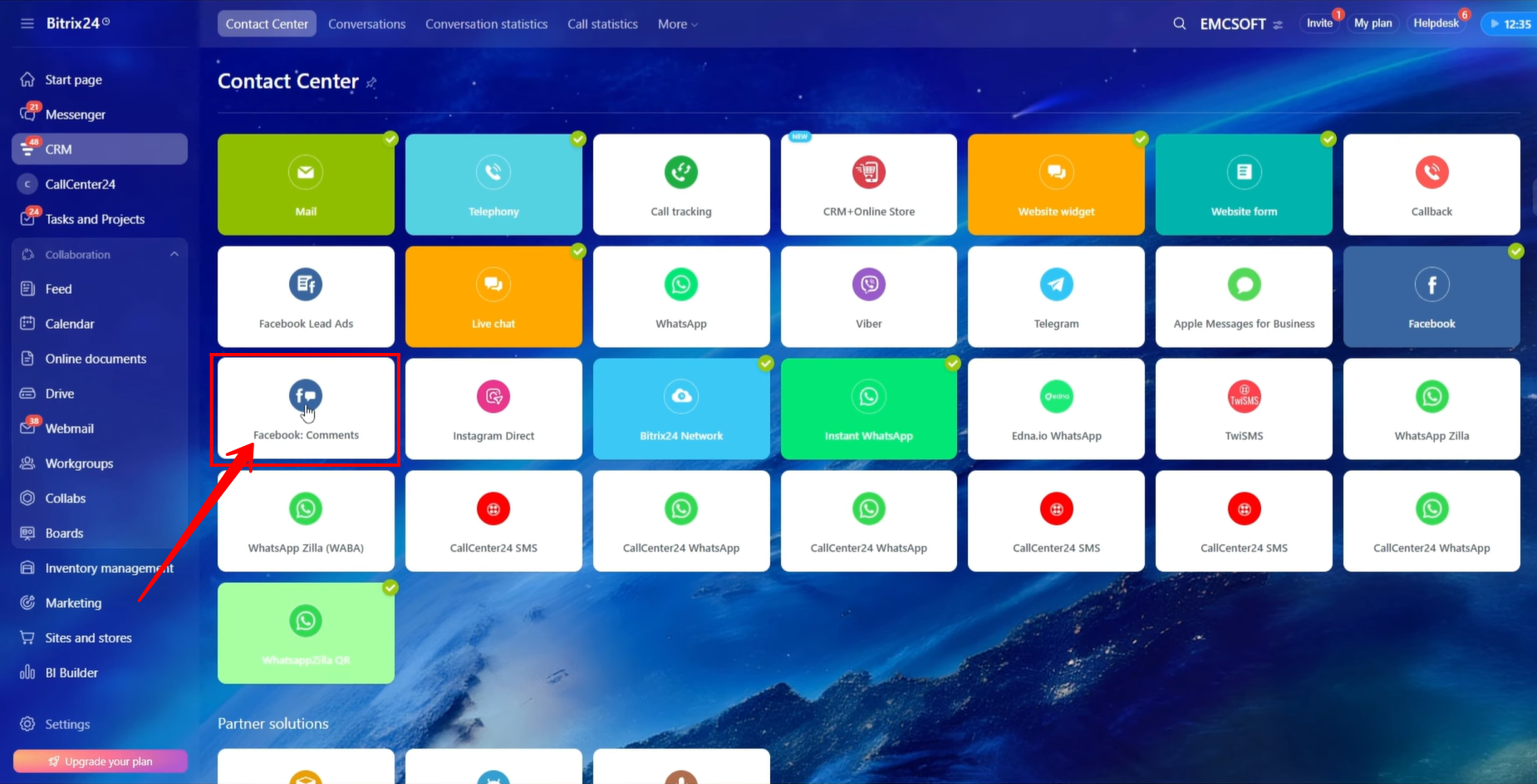This screenshot has height=784, width=1537.
Task: Pin the Contact Center page title
Action: point(371,82)
